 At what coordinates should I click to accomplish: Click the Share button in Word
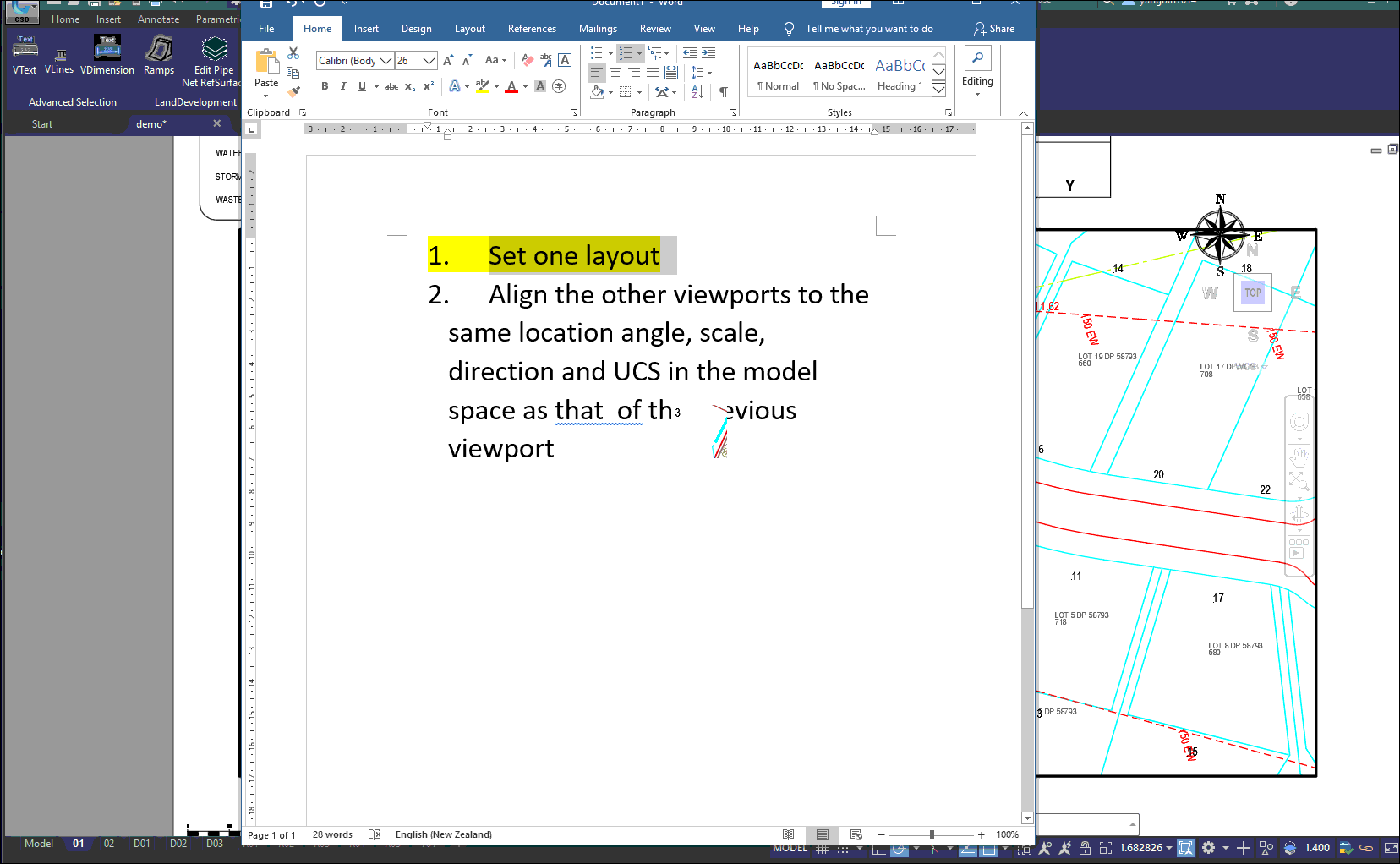click(x=994, y=29)
